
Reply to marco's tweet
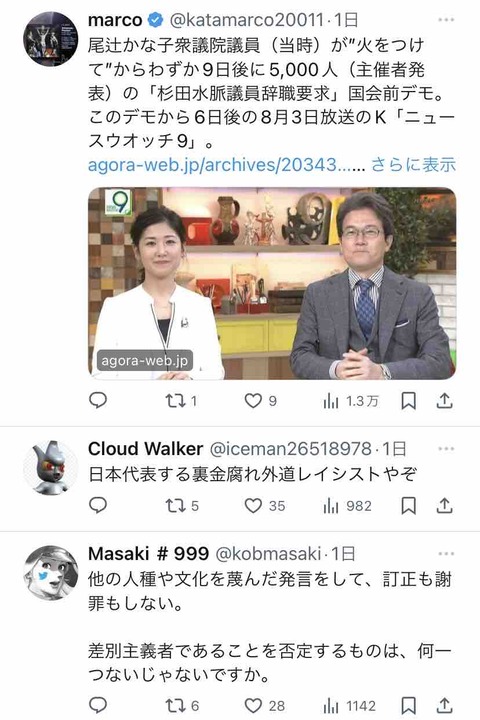(97, 400)
